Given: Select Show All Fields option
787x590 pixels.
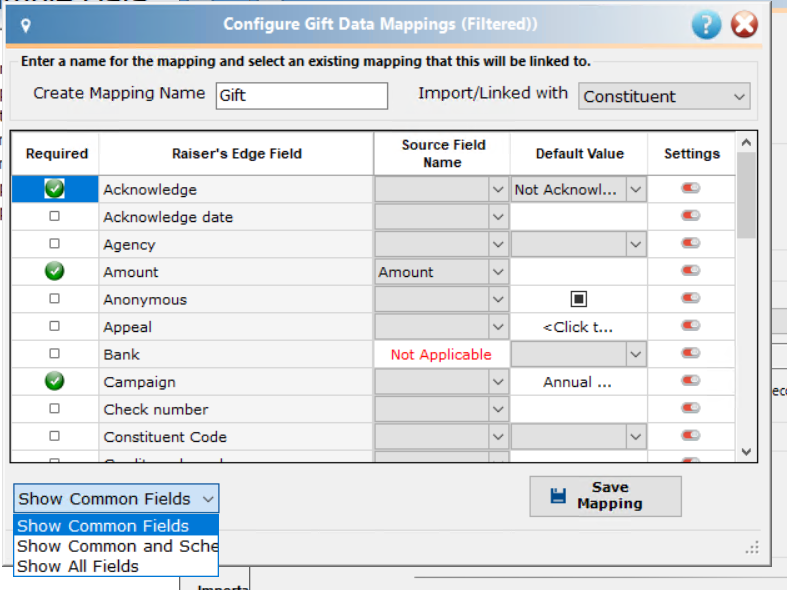Looking at the screenshot, I should pos(116,566).
